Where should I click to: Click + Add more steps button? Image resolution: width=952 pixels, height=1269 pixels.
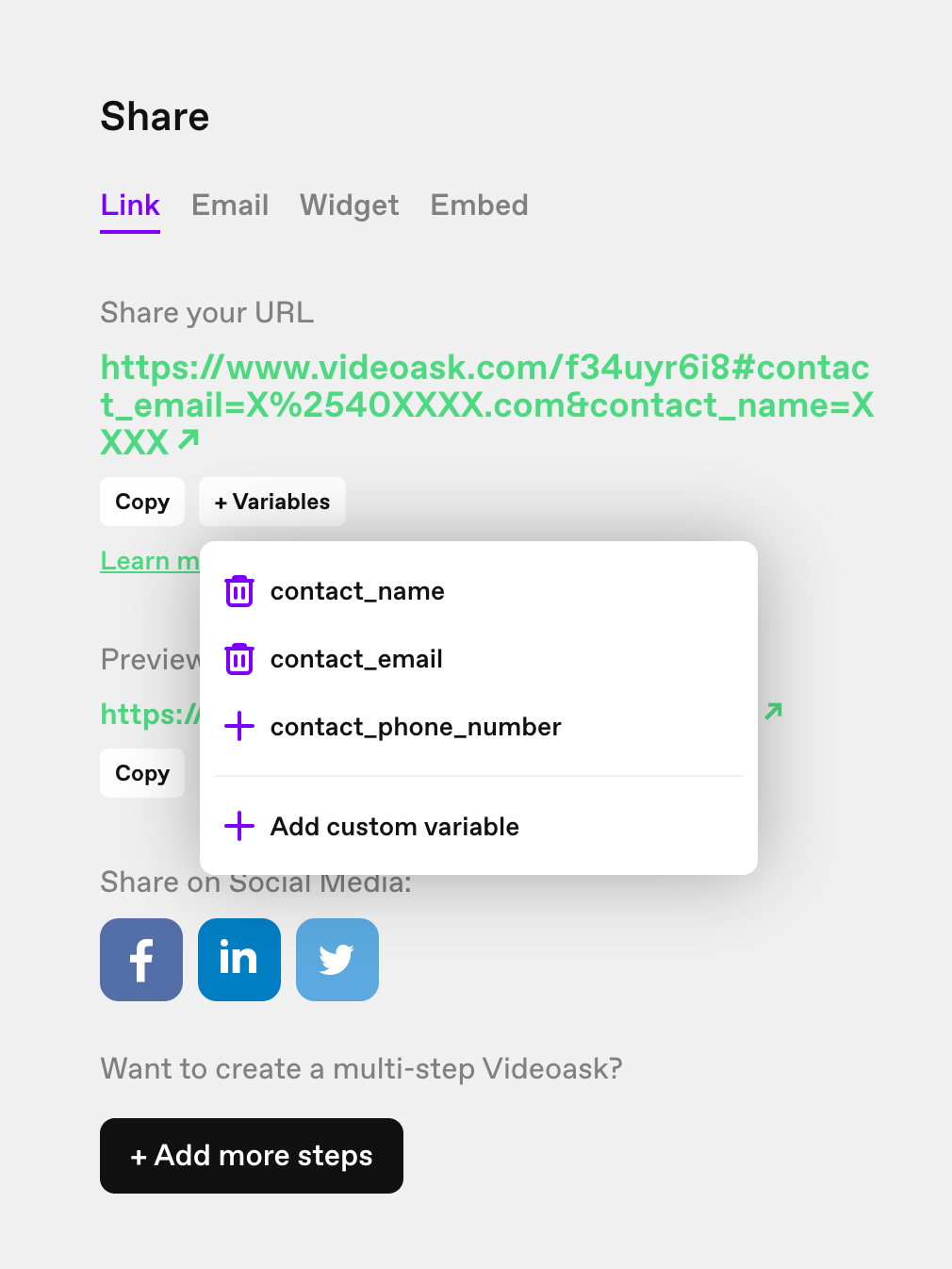(x=252, y=1156)
